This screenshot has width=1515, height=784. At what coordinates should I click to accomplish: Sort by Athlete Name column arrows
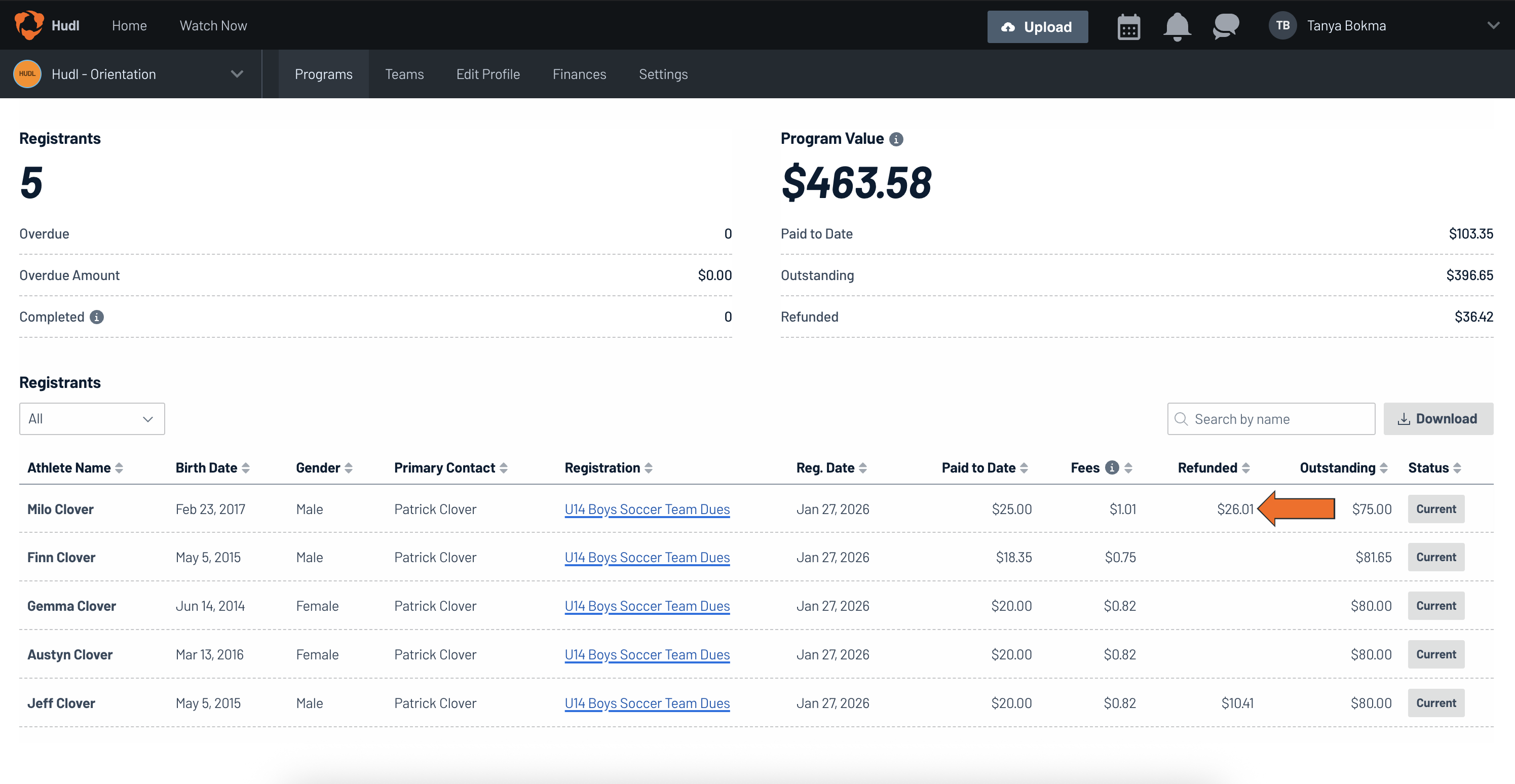(x=119, y=468)
